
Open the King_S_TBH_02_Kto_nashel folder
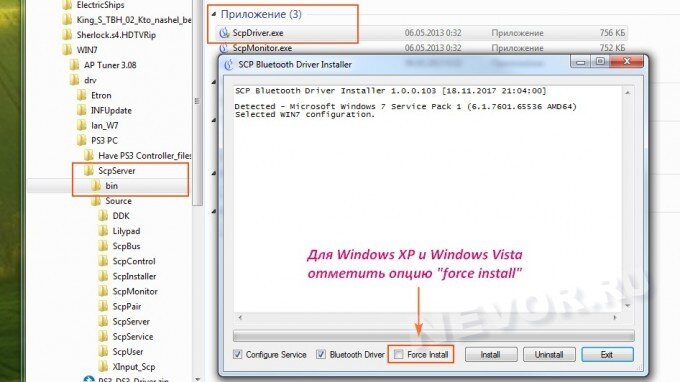pos(134,20)
